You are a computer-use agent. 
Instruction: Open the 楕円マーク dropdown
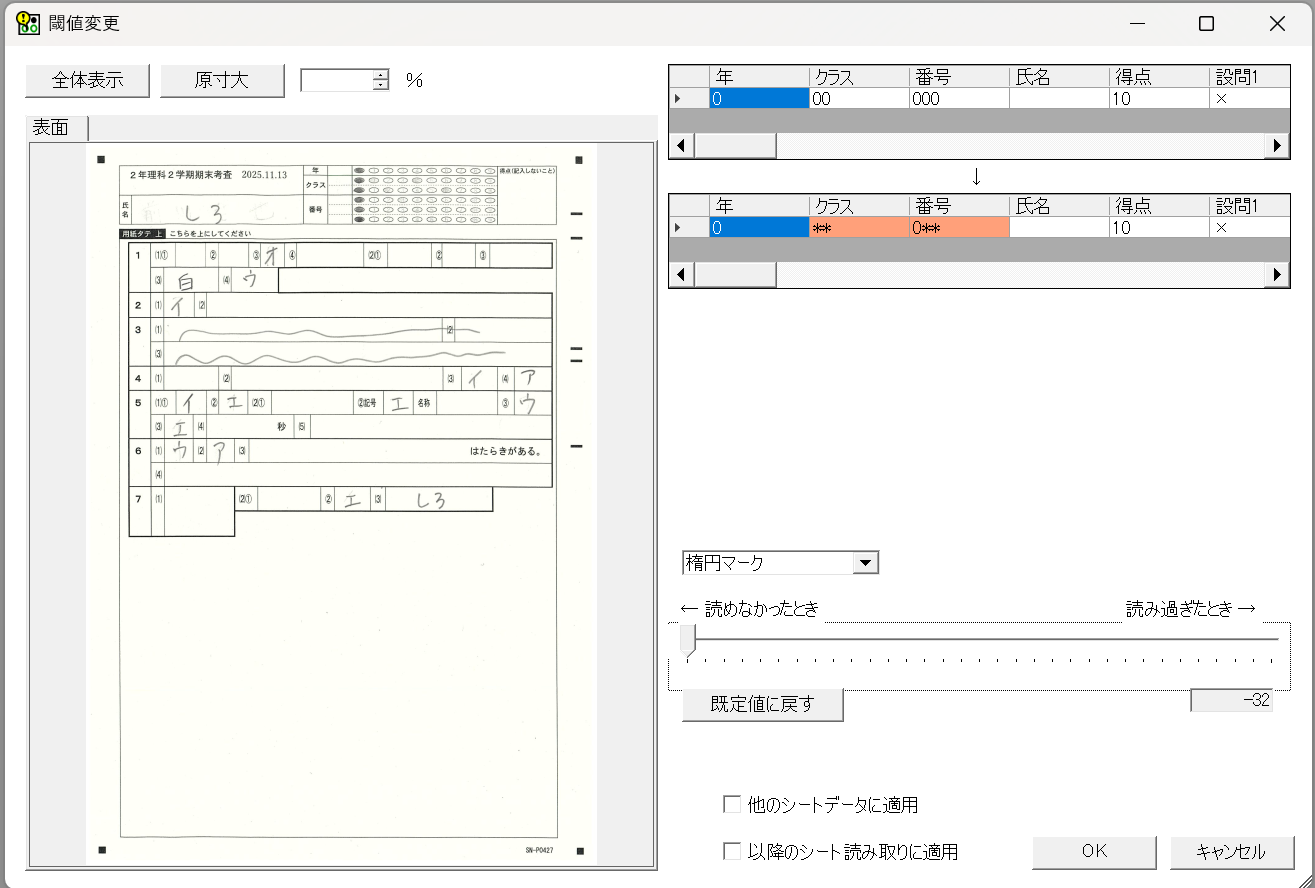click(x=866, y=563)
